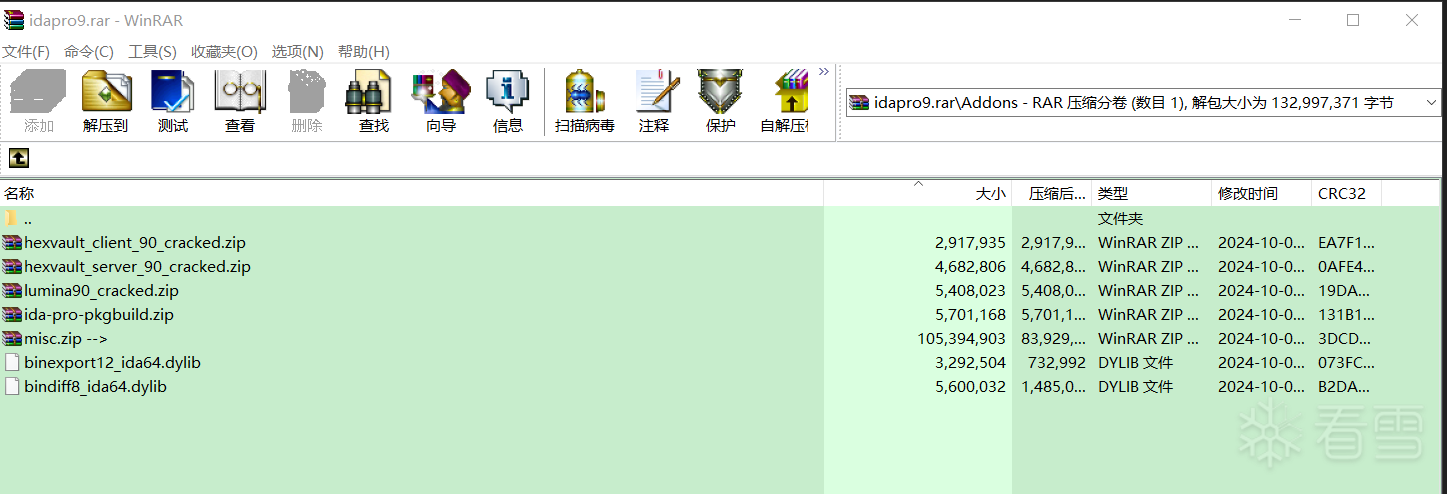Image resolution: width=1447 pixels, height=494 pixels.
Task: Open the 选项(N) menu
Action: point(298,51)
